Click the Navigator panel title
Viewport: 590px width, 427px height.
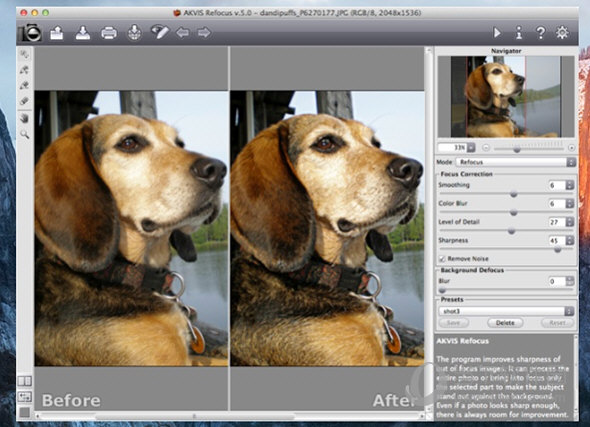point(506,51)
